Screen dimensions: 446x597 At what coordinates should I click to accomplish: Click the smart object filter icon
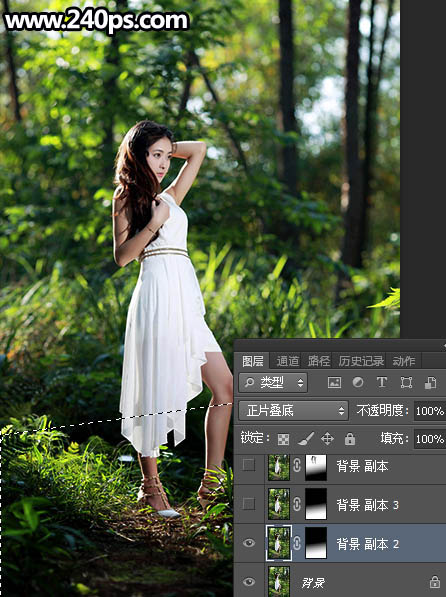click(x=430, y=383)
